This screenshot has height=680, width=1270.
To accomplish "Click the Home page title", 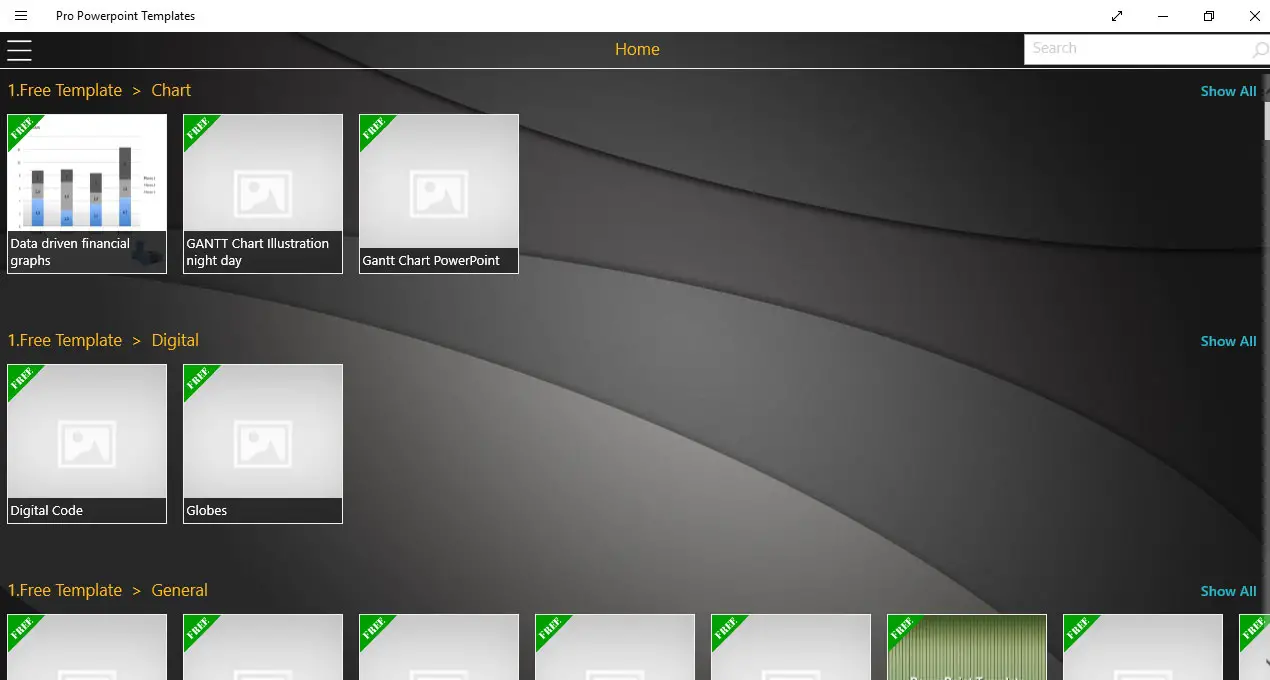I will coord(637,49).
